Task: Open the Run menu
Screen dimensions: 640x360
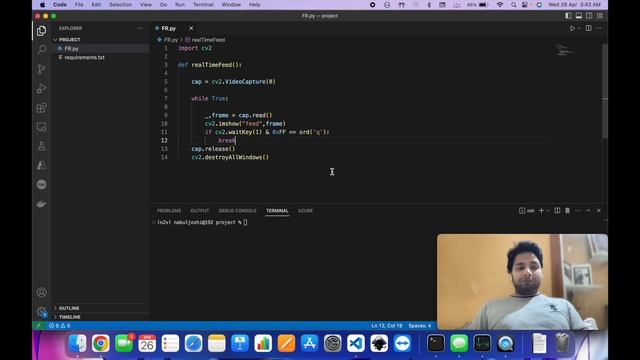Action: [x=180, y=4]
